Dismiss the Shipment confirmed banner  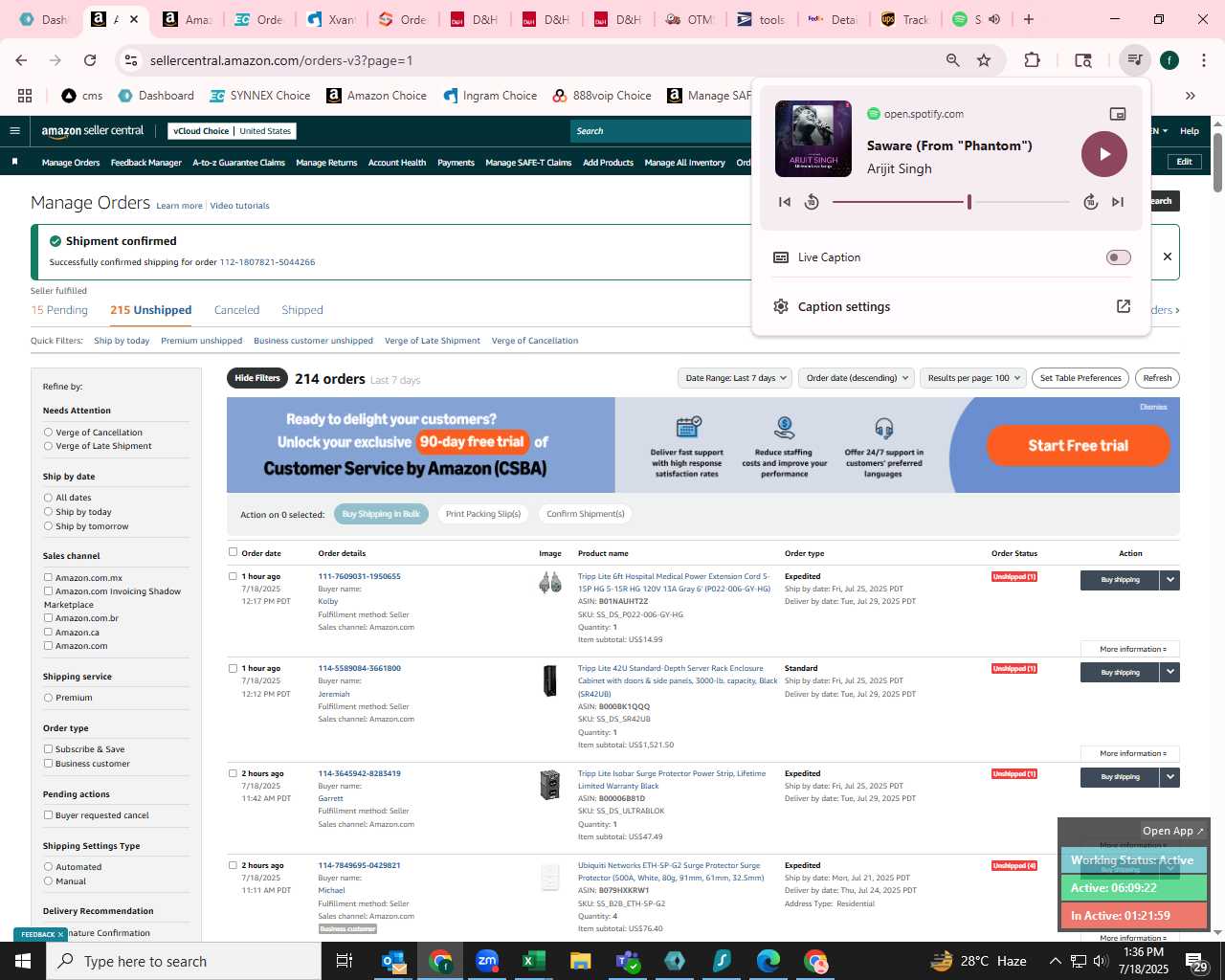point(1167,256)
